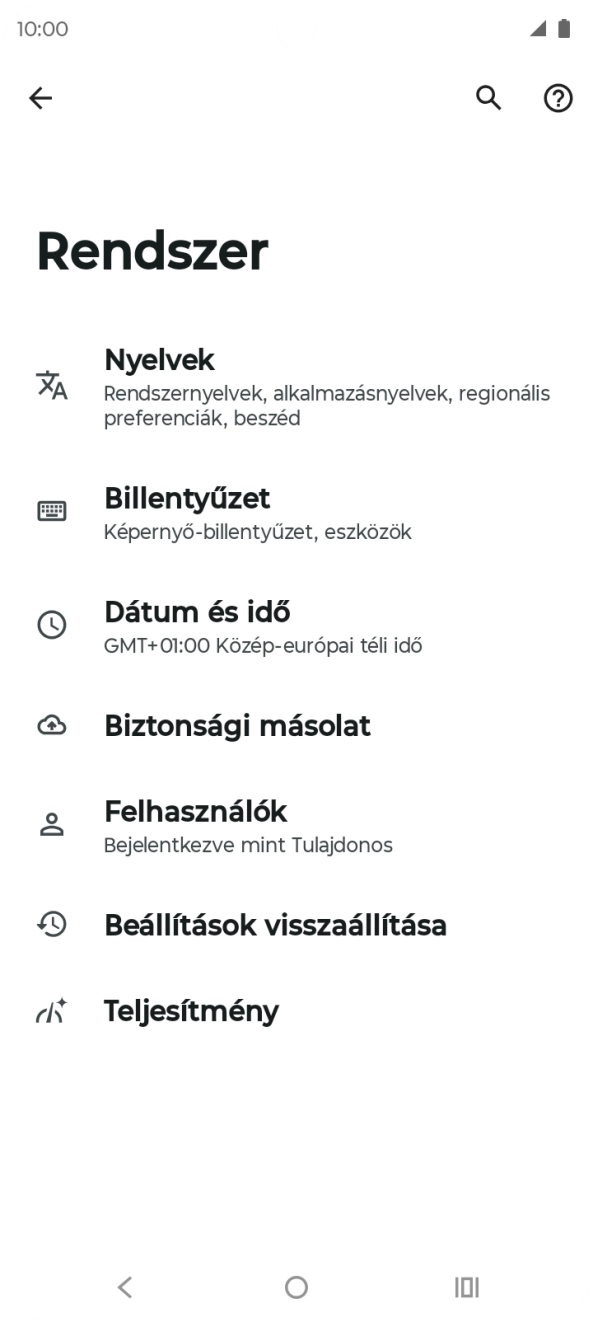The image size is (593, 1322).
Task: Tap the Billentyűzet keyboard icon
Action: [51, 510]
